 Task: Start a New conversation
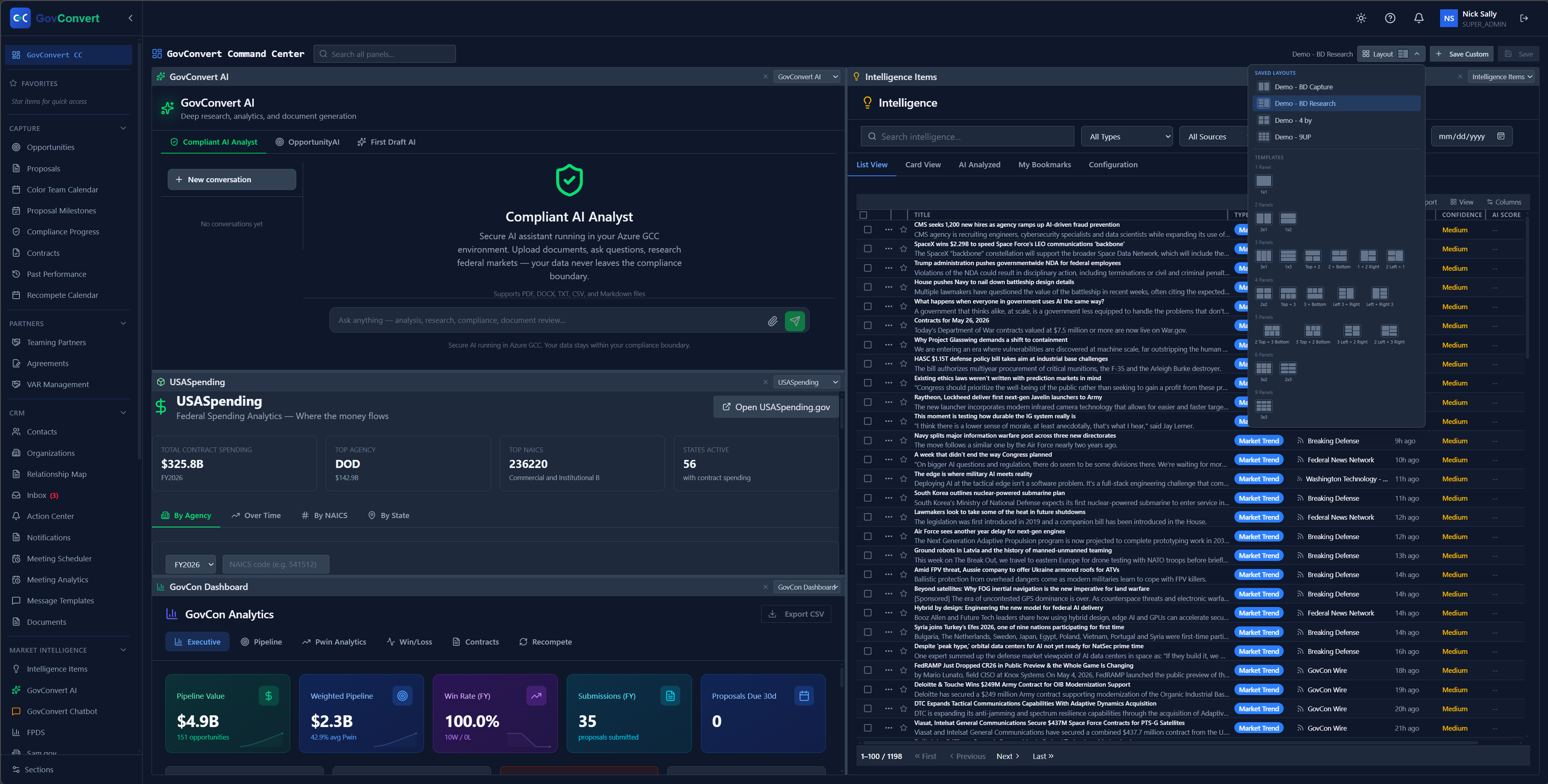(x=231, y=179)
